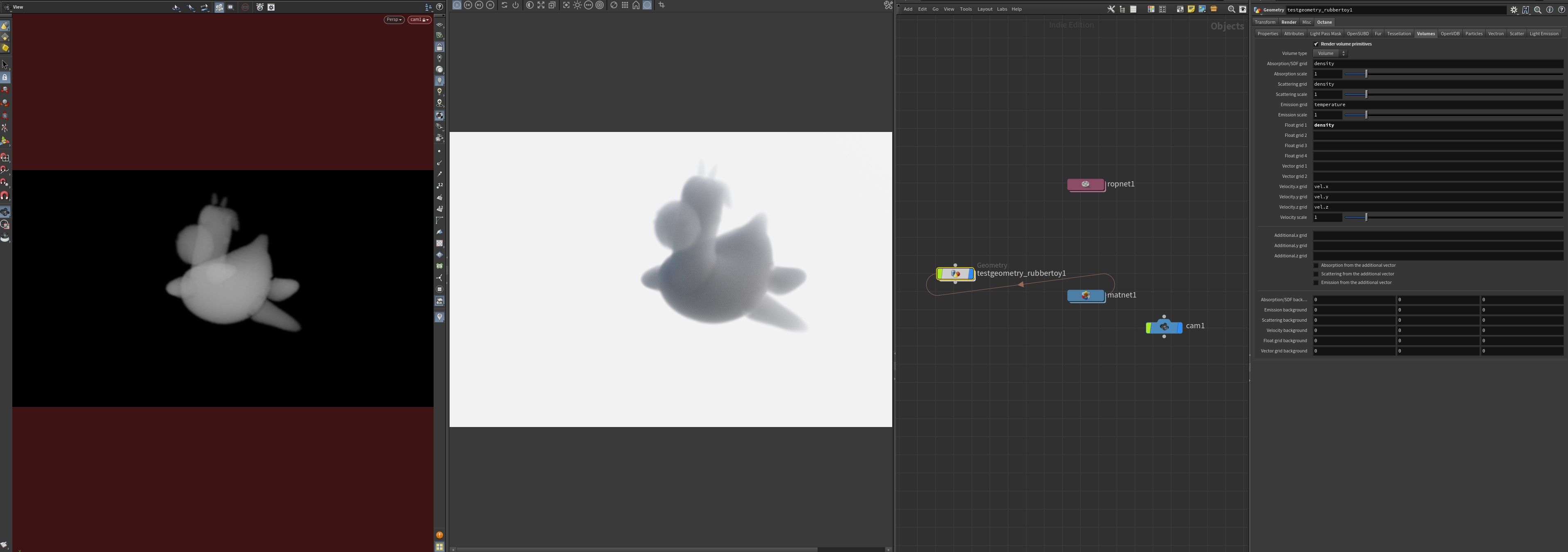Enable Absorption from the additional vector
Image resolution: width=1568 pixels, height=552 pixels.
(1316, 266)
